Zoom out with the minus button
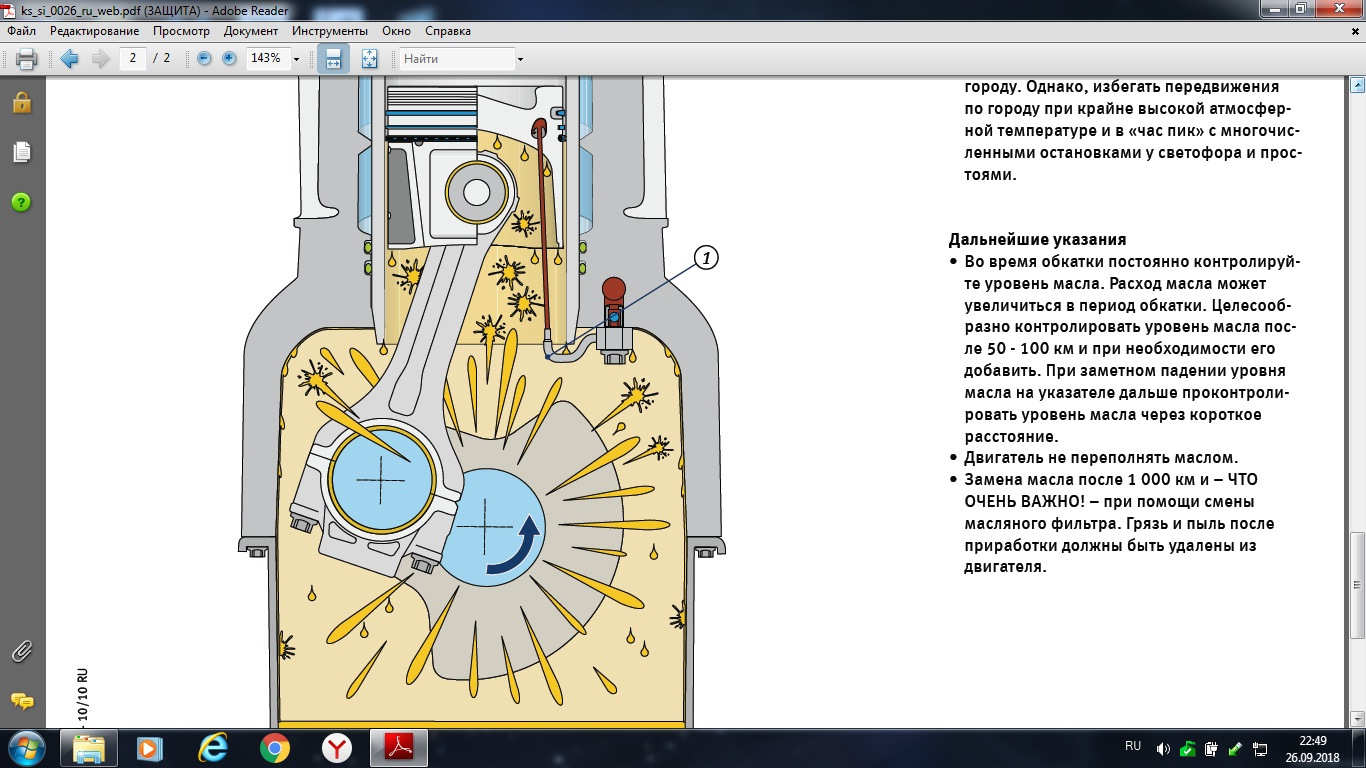 (x=204, y=59)
